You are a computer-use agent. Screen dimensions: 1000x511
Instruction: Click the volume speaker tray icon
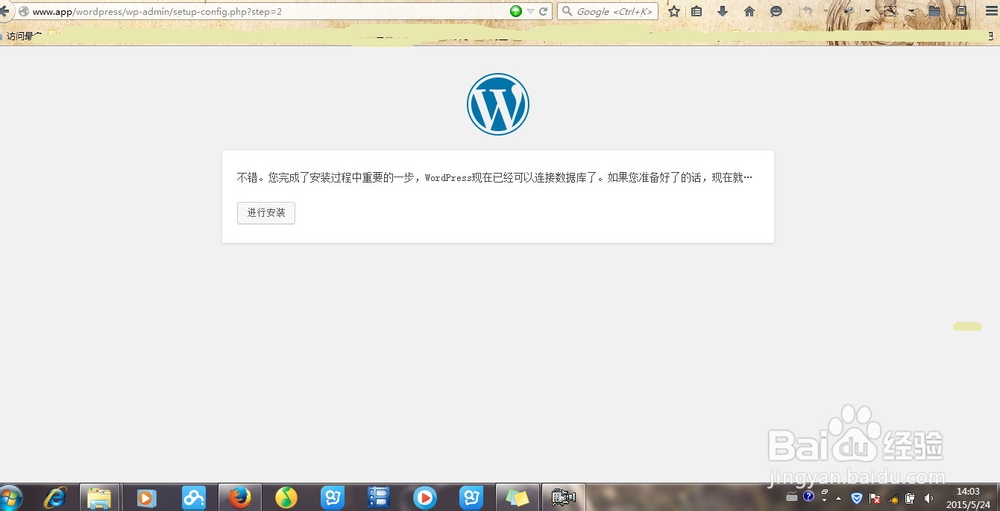pyautogui.click(x=929, y=498)
